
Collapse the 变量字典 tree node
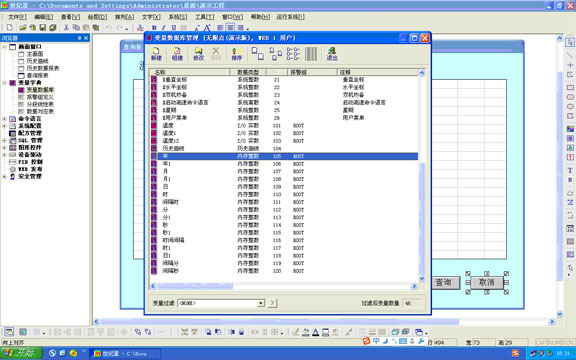coord(4,83)
